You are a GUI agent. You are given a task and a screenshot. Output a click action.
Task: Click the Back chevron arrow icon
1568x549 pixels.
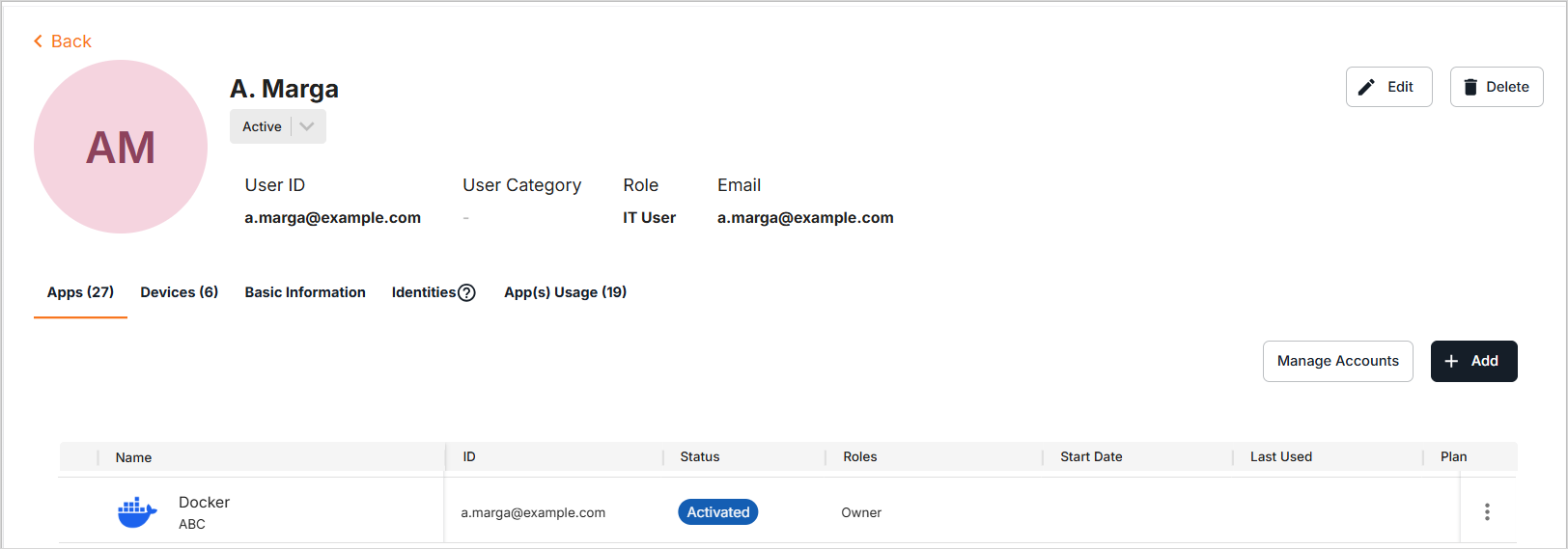38,41
